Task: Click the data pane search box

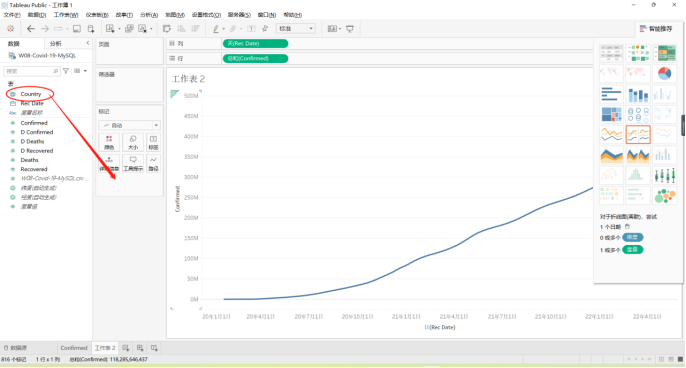Action: [x=32, y=71]
